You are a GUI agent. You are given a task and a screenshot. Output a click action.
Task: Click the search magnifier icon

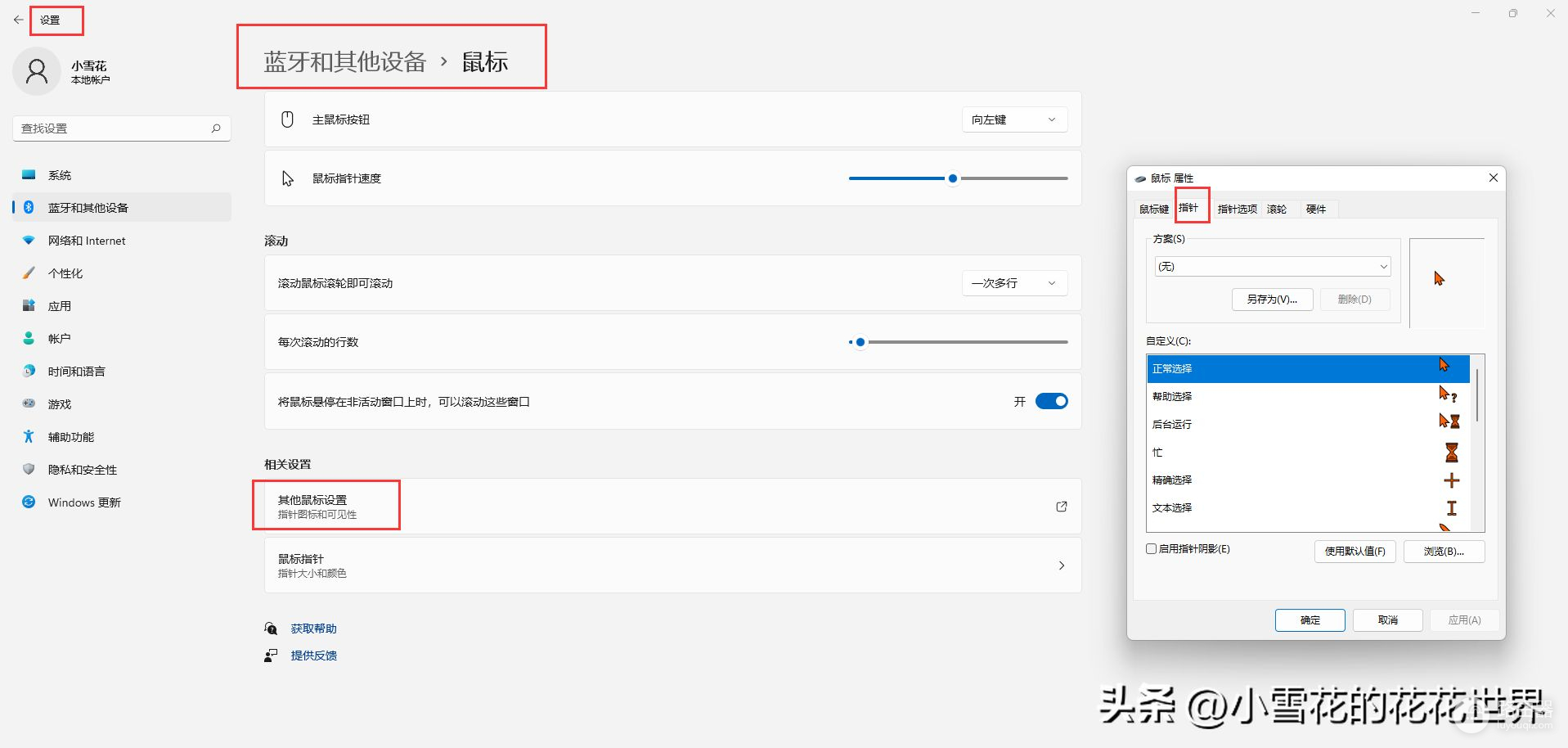(216, 128)
